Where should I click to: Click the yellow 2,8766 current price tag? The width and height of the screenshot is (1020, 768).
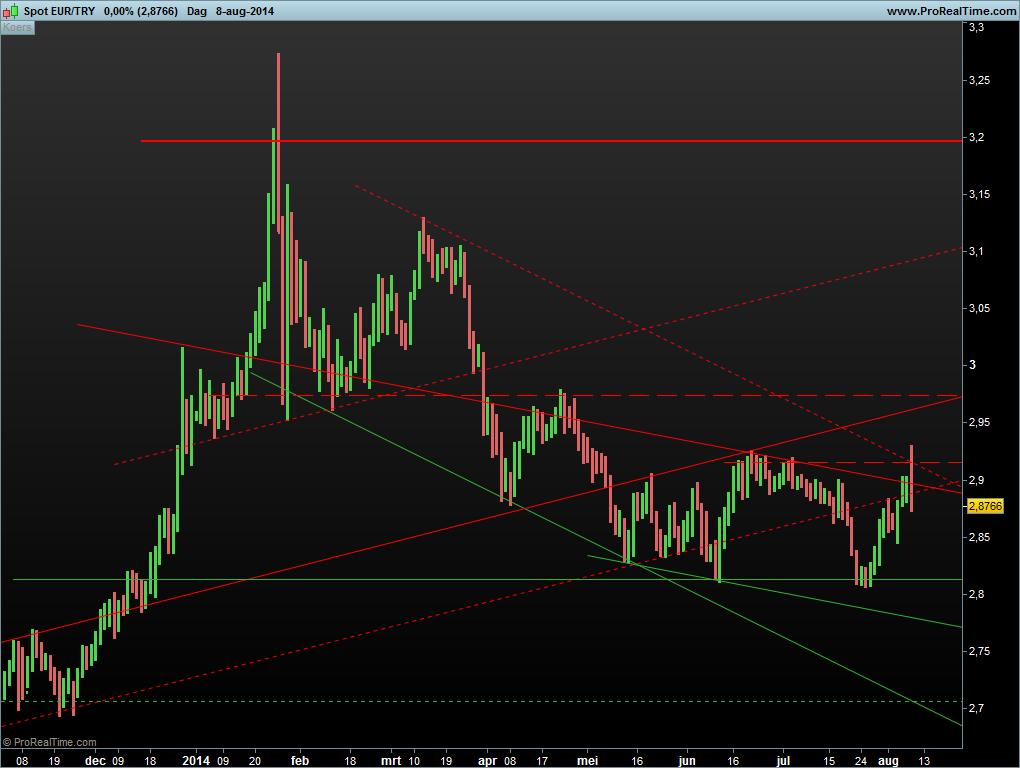pos(985,507)
